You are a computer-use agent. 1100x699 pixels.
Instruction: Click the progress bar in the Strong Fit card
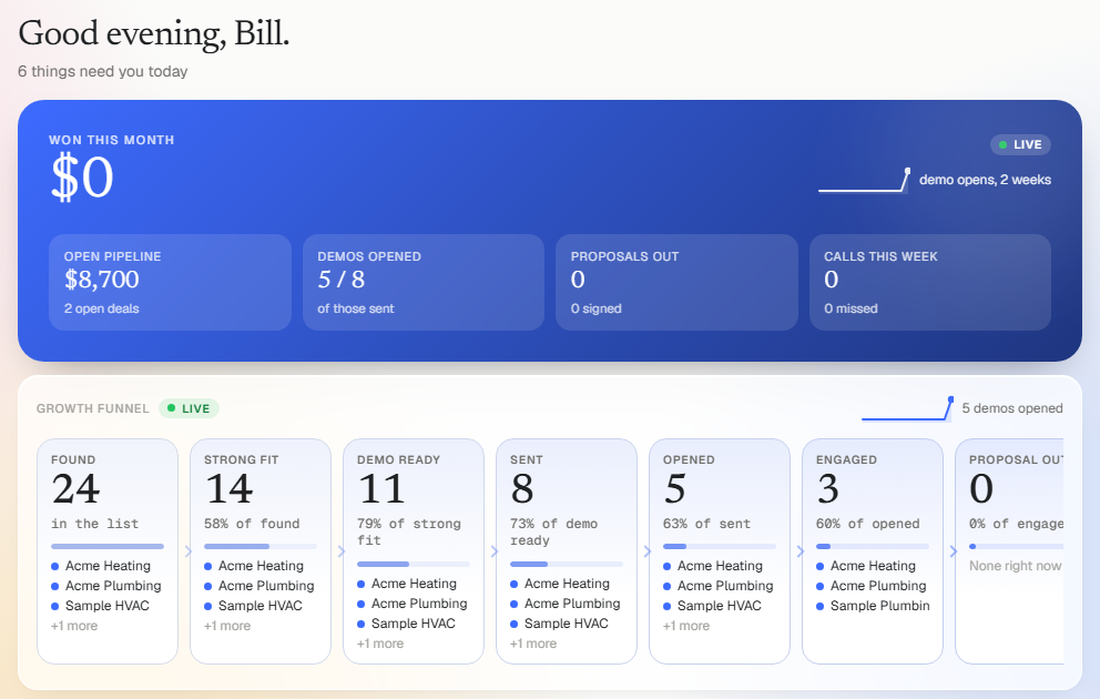pyautogui.click(x=260, y=546)
